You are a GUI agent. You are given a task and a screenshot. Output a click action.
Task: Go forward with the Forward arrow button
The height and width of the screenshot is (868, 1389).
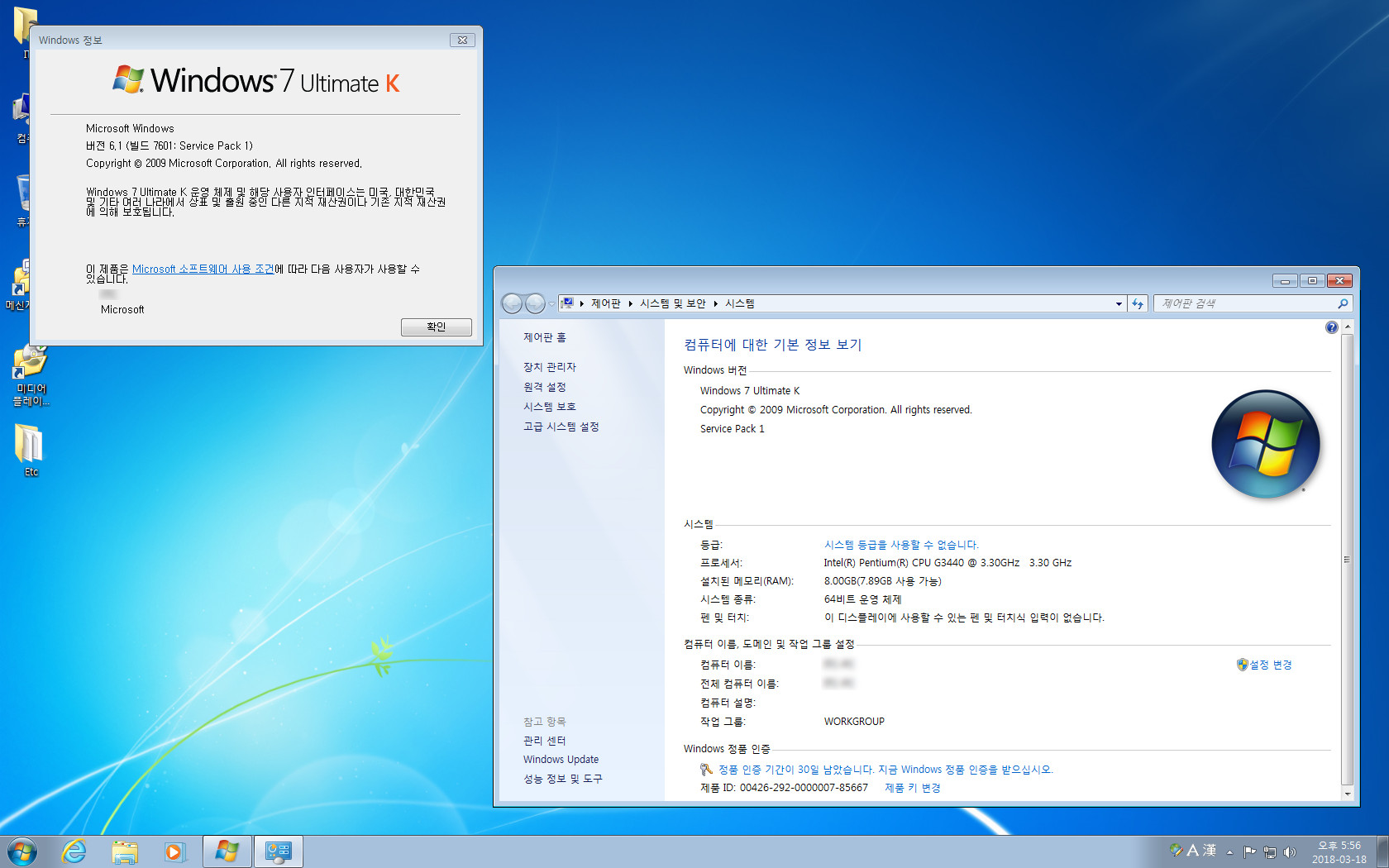coord(535,303)
